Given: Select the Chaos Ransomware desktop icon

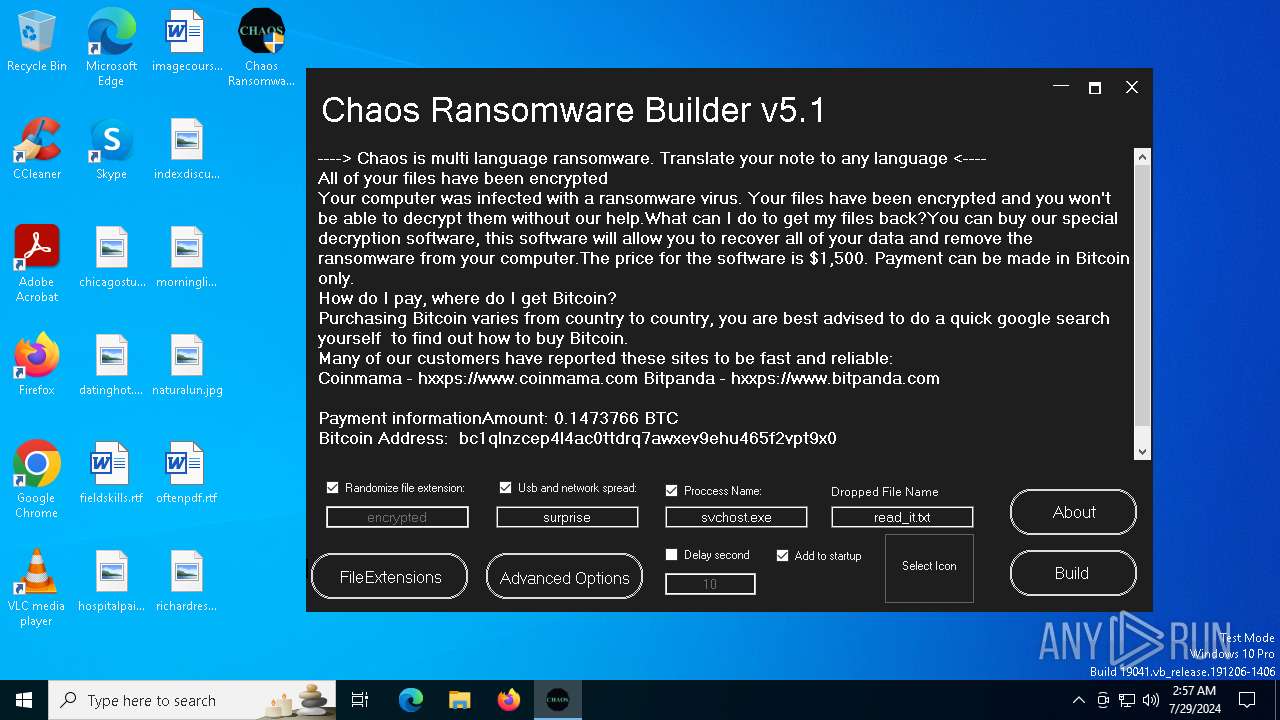Looking at the screenshot, I should [x=261, y=47].
